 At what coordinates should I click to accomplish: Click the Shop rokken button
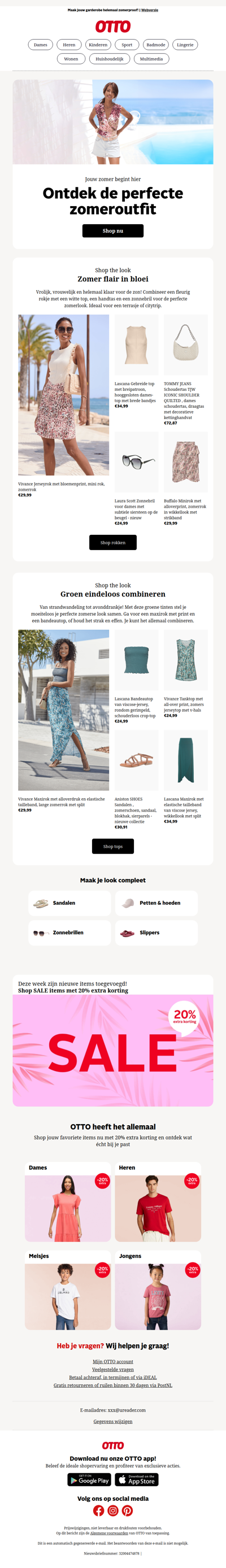coord(112,542)
